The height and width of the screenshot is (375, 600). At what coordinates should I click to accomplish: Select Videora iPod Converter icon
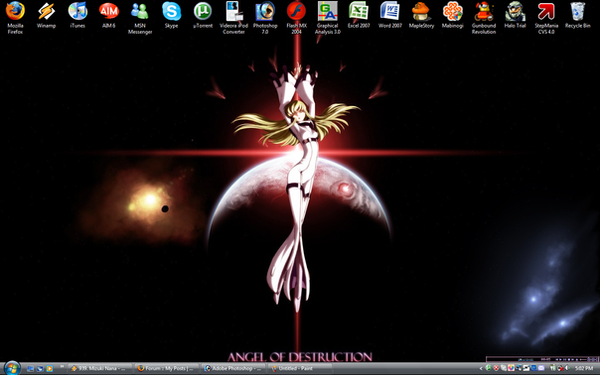pos(234,18)
